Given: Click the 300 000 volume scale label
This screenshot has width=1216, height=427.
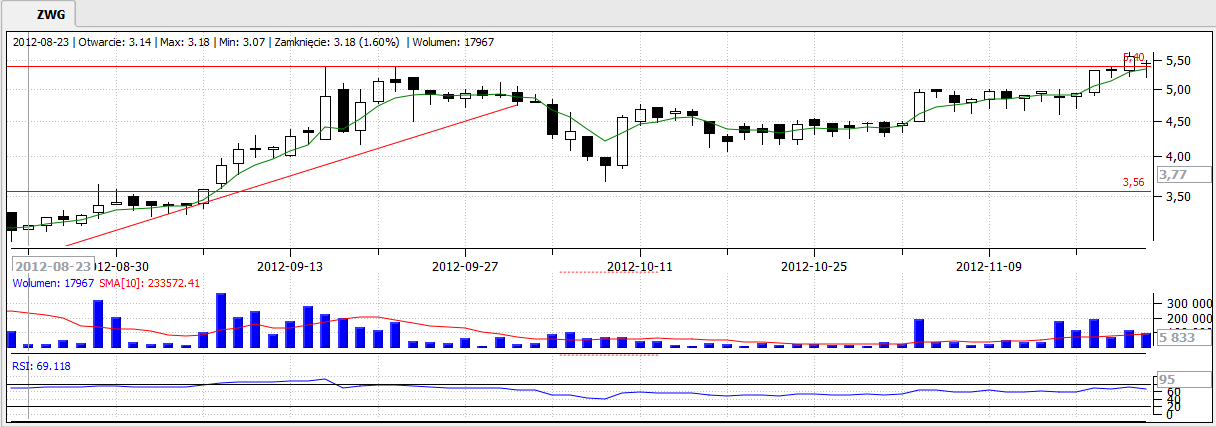Looking at the screenshot, I should (1183, 303).
